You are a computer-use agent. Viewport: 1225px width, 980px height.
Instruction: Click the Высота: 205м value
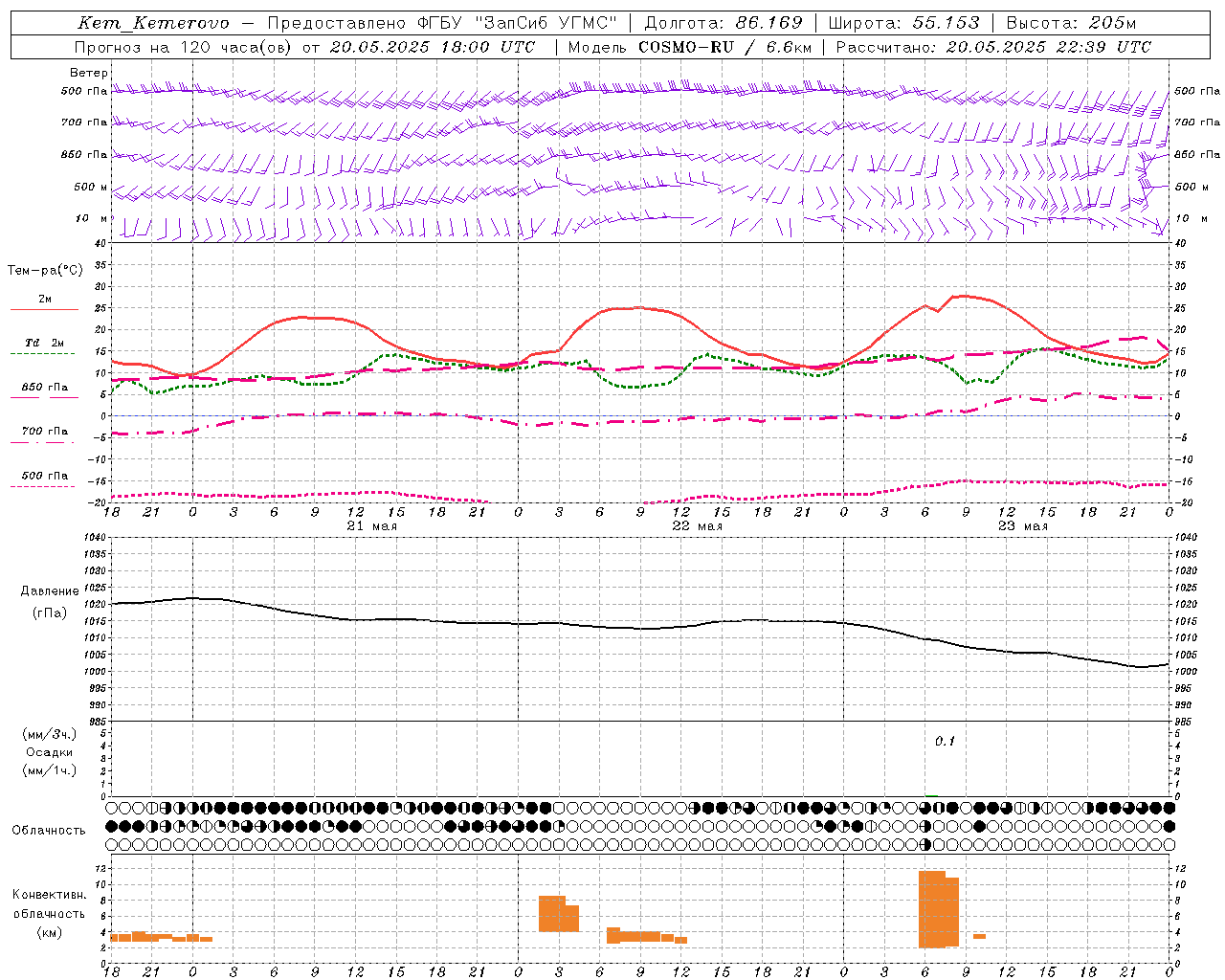pos(1071,23)
